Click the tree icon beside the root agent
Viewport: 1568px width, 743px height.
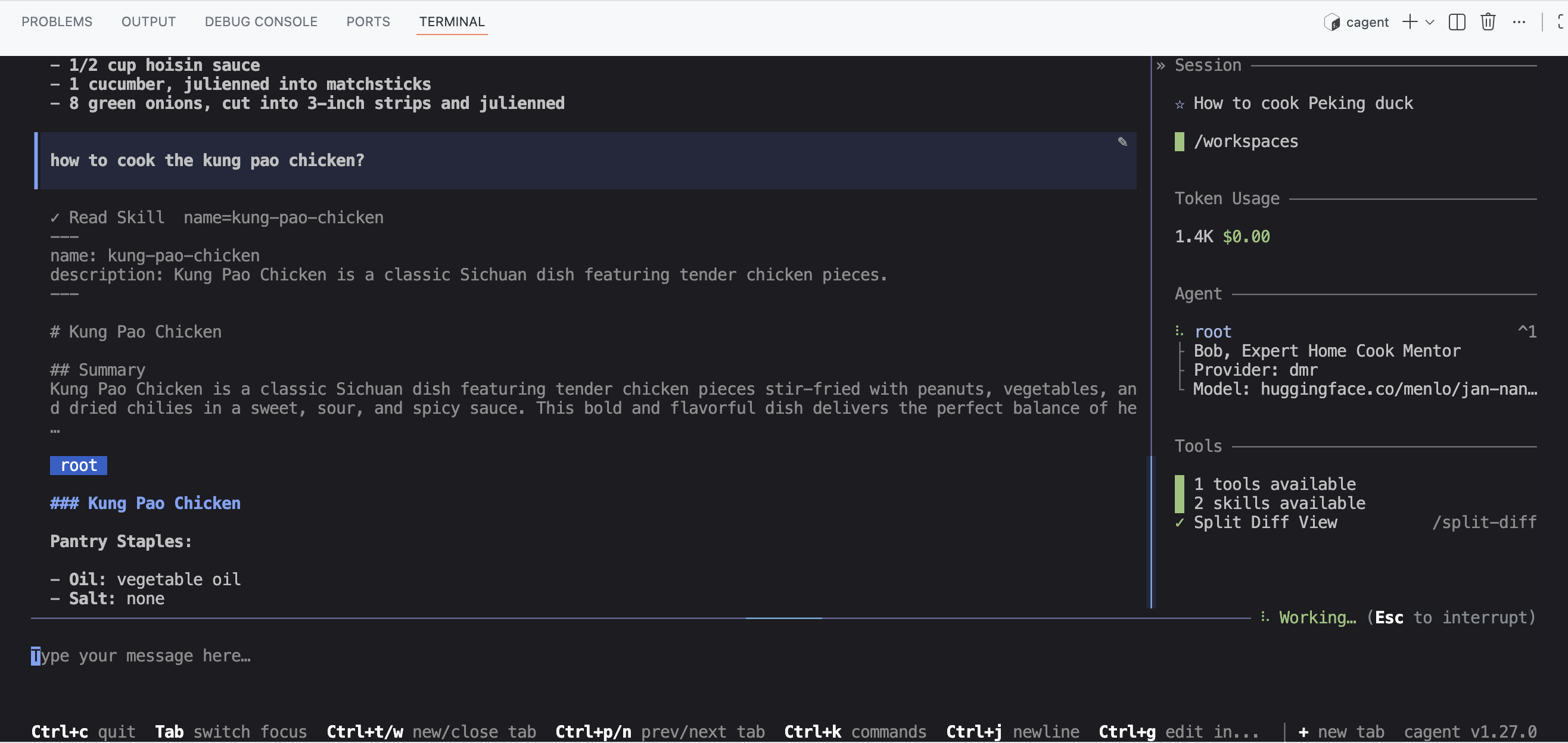point(1180,331)
